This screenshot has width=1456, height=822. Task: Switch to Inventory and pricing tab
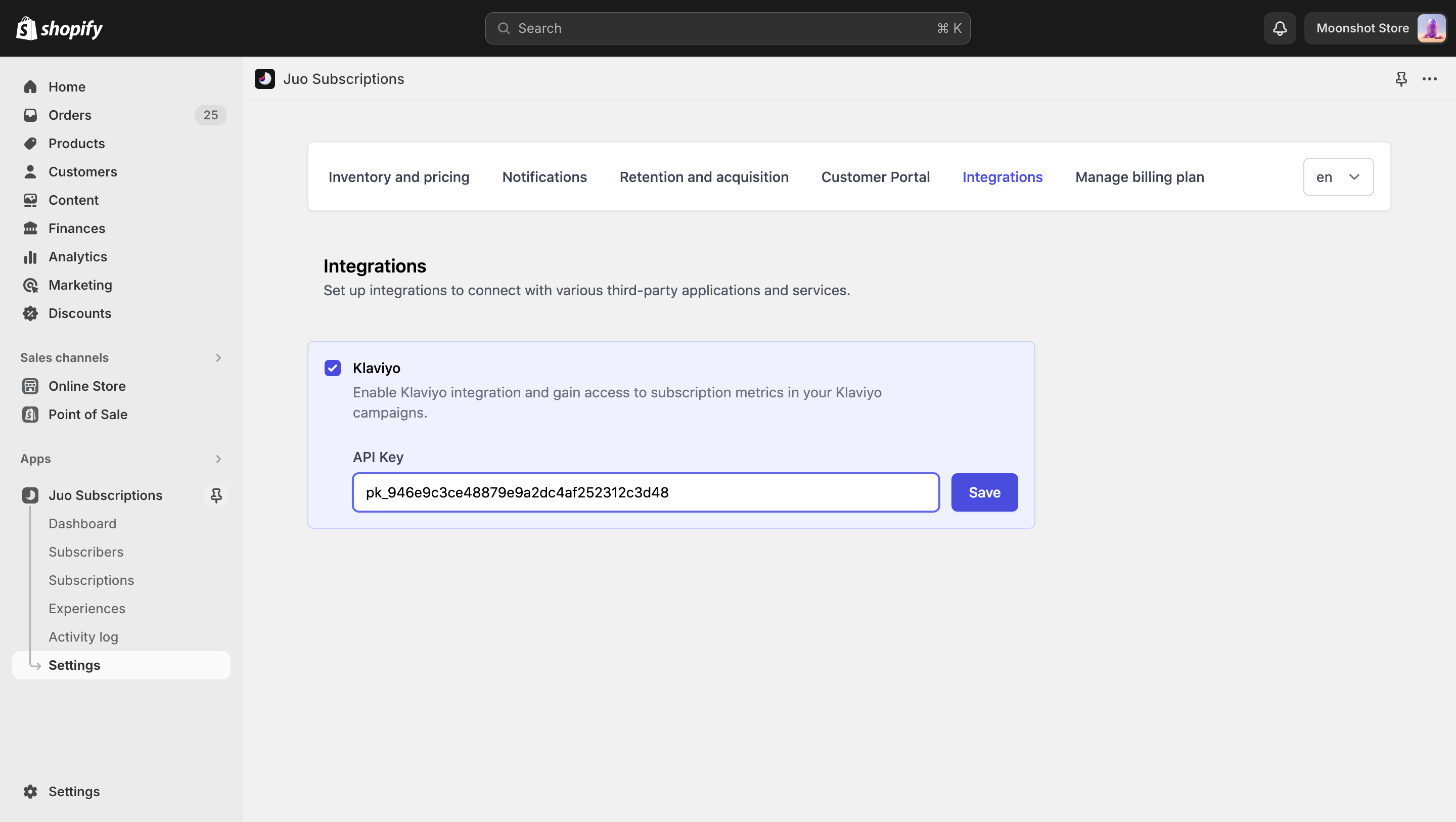pyautogui.click(x=399, y=177)
